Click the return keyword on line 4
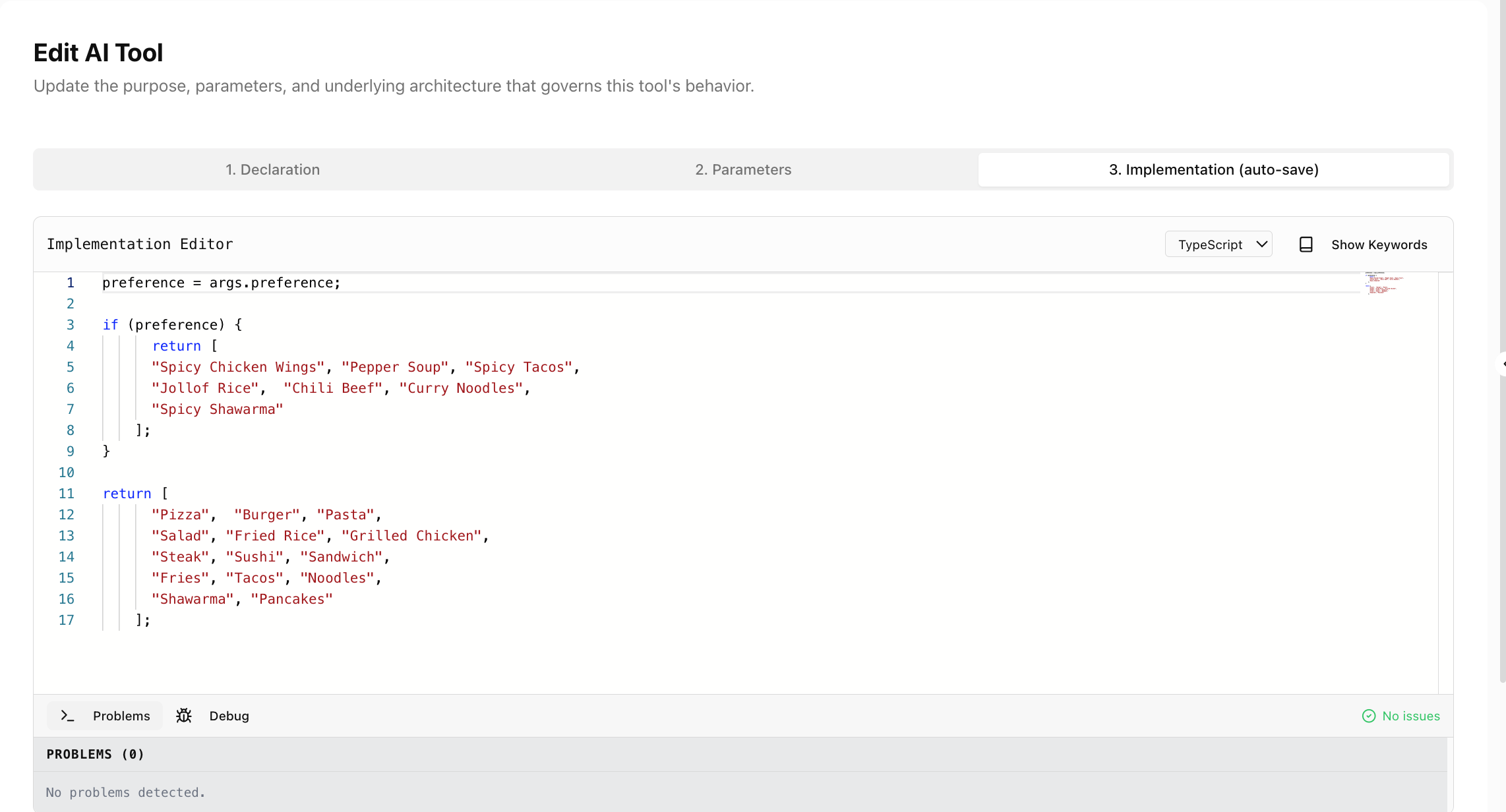 177,346
